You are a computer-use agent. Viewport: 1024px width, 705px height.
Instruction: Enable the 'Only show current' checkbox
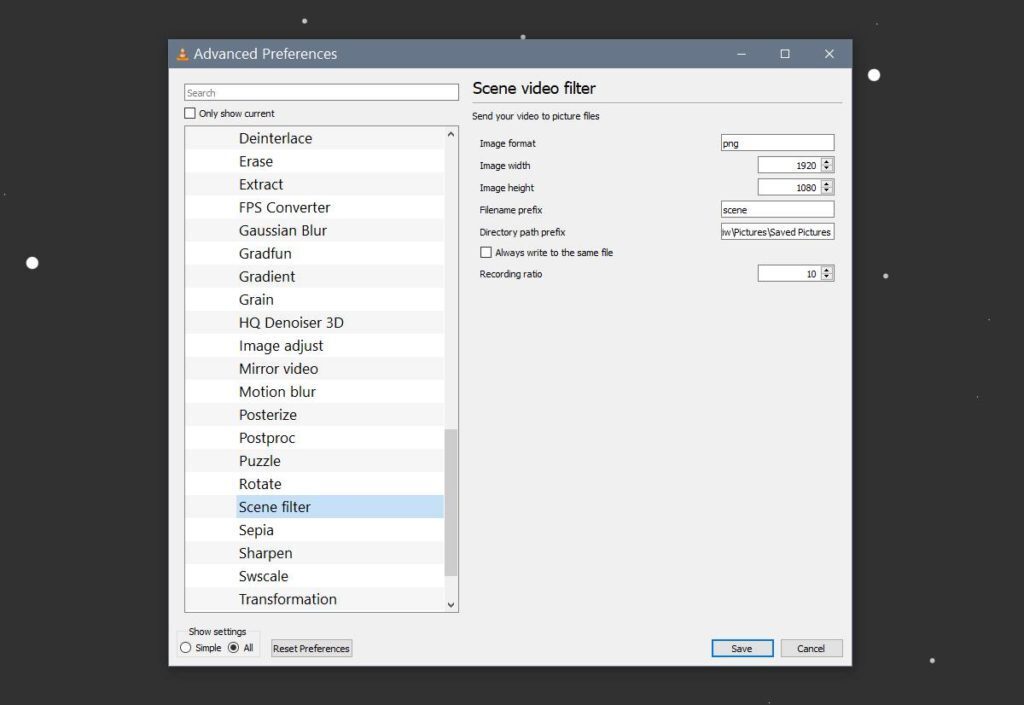click(x=190, y=113)
